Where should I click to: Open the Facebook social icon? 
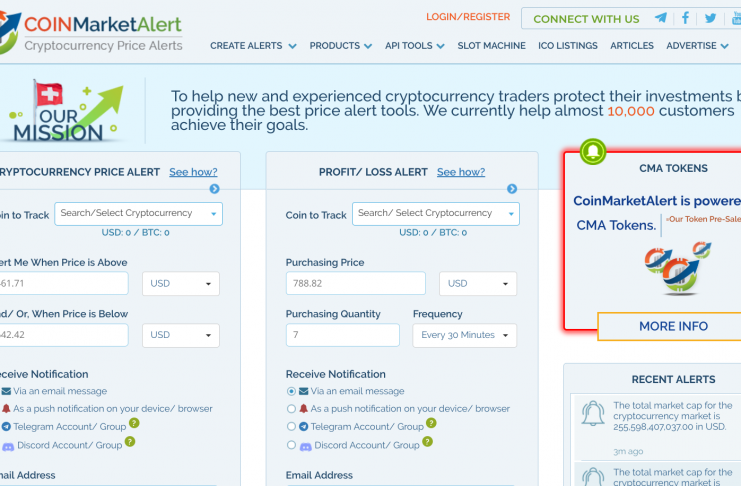685,18
